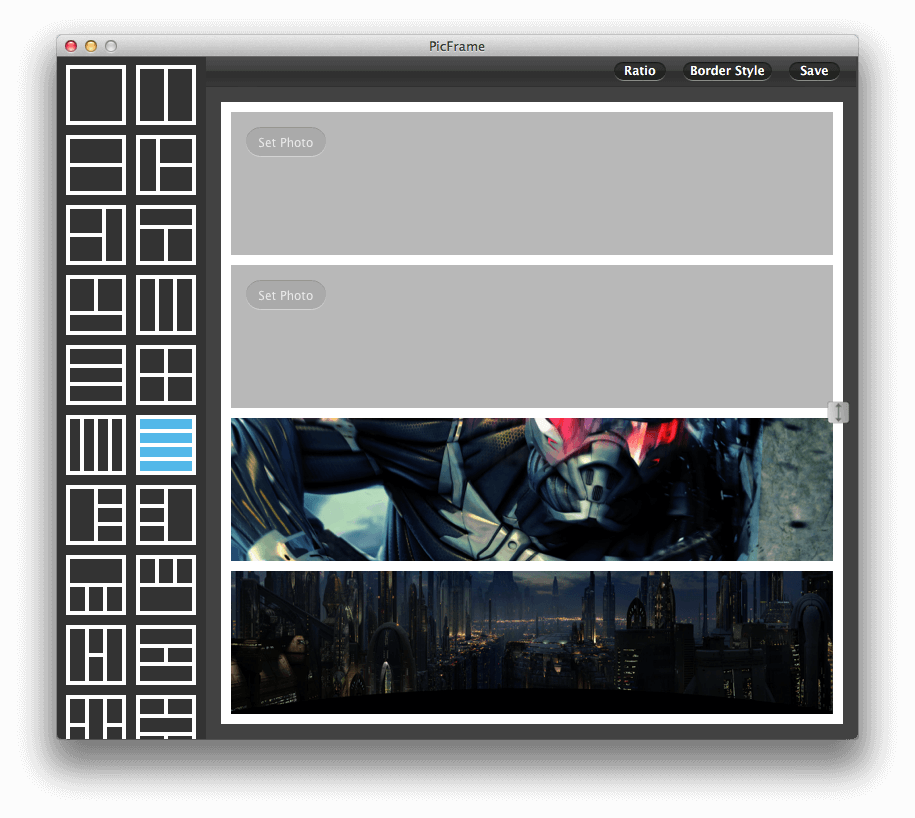Select the night cityscape photo frame

pos(532,642)
